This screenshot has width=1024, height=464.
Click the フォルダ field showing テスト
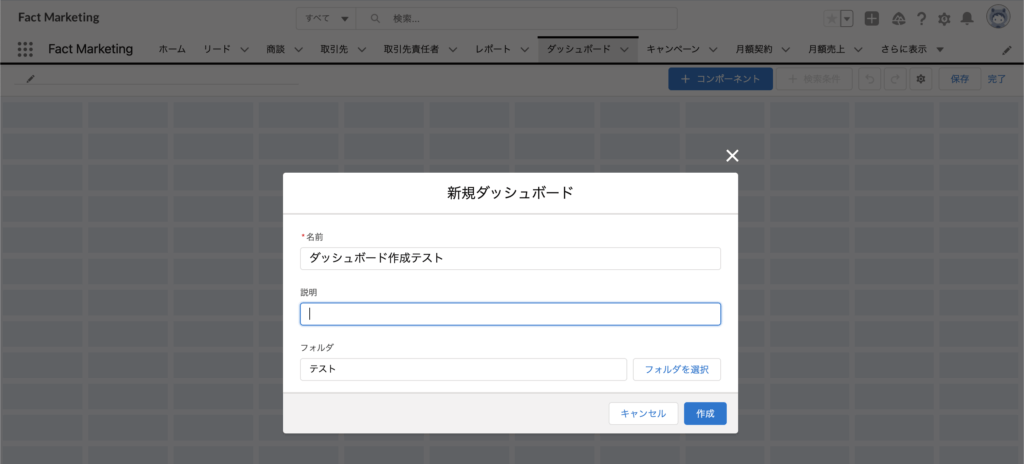pos(463,369)
